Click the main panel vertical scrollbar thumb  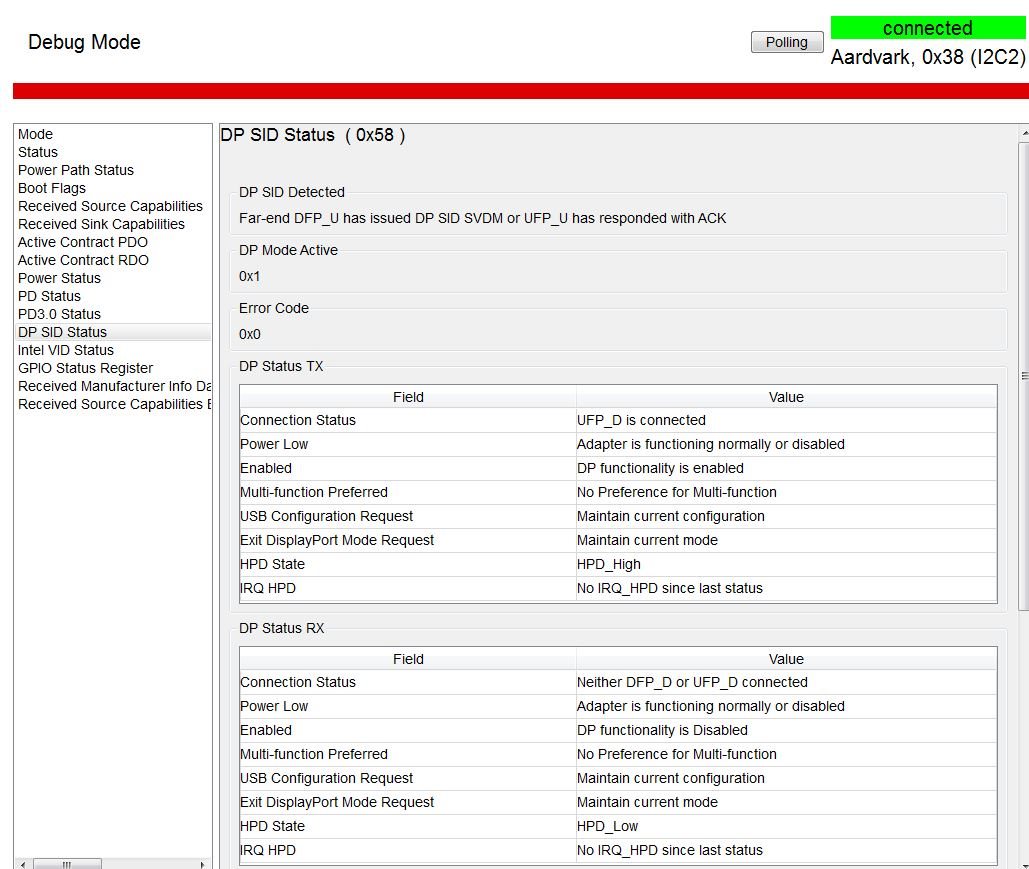(1024, 376)
